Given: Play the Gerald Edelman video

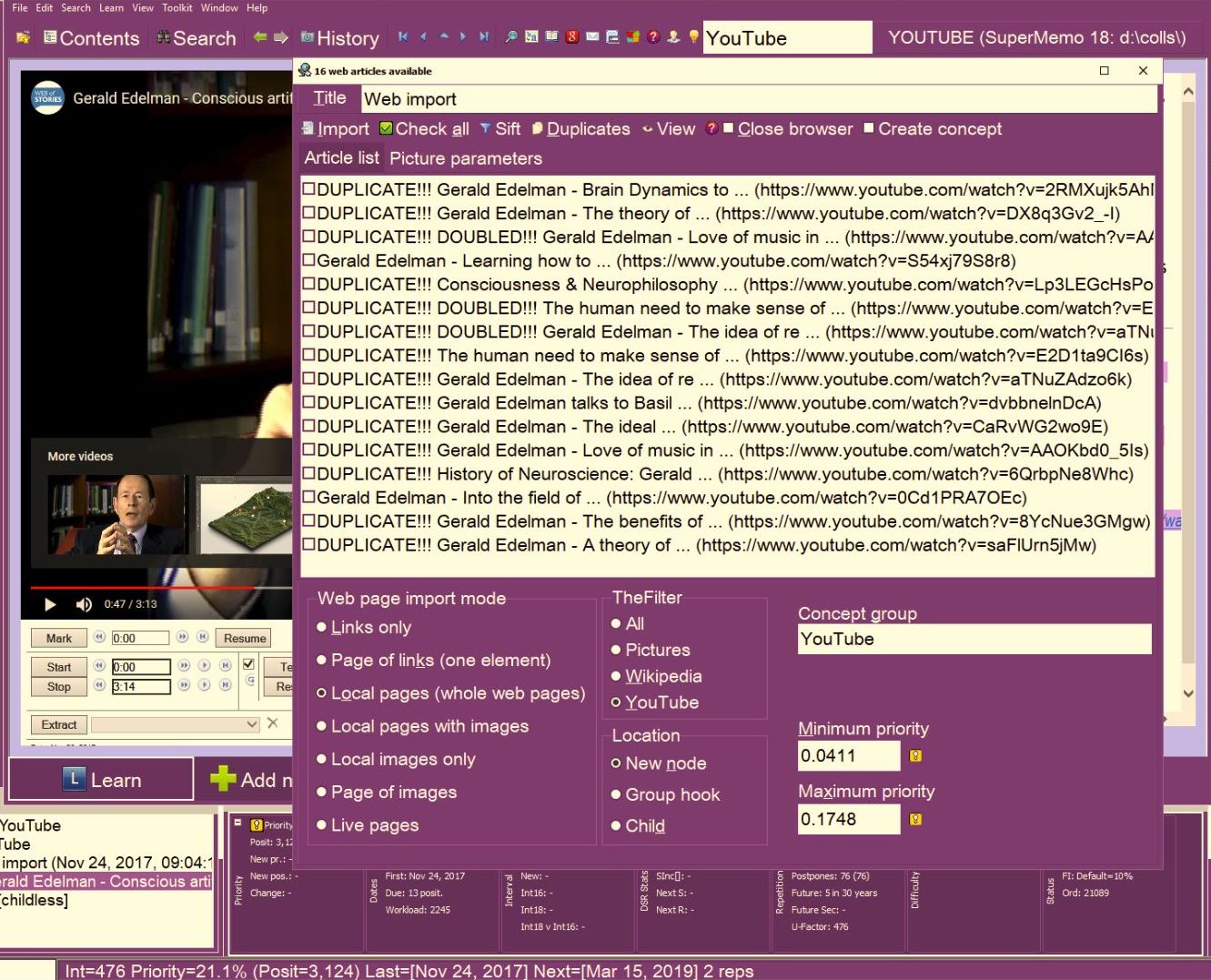Looking at the screenshot, I should pyautogui.click(x=50, y=604).
